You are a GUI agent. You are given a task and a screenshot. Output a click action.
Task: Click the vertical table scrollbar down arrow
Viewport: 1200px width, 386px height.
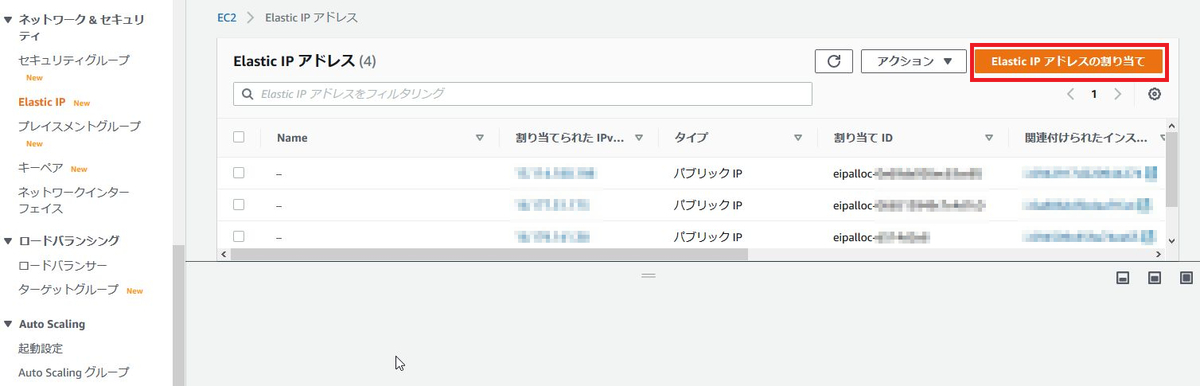click(1172, 241)
